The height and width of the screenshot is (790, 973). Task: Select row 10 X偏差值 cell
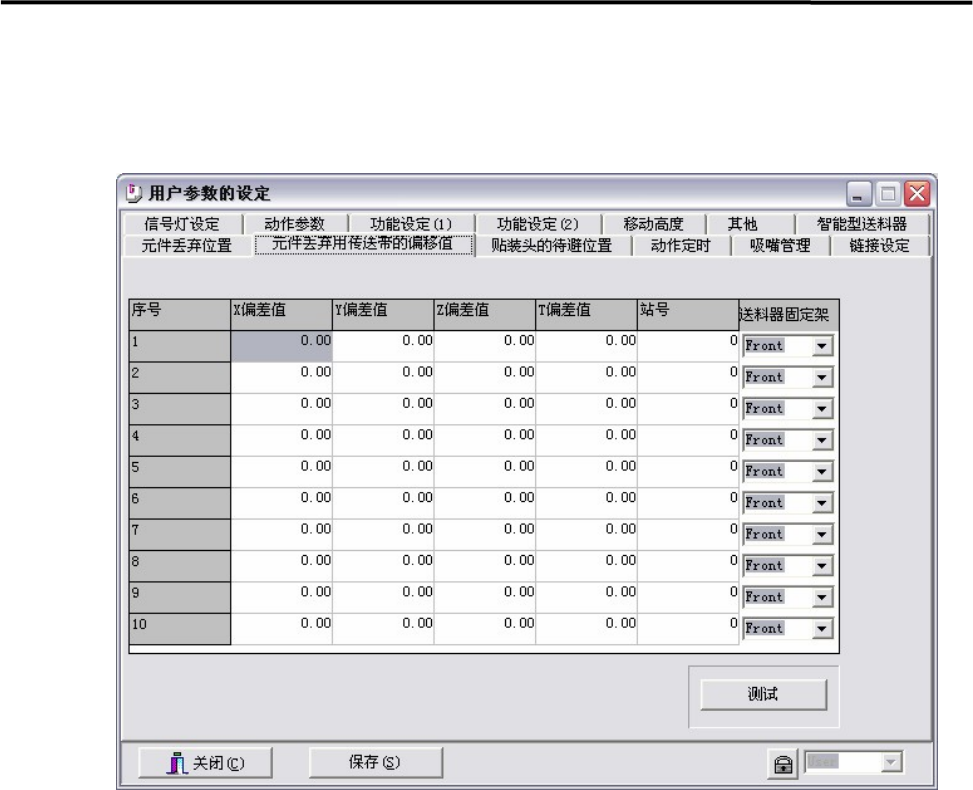[282, 629]
